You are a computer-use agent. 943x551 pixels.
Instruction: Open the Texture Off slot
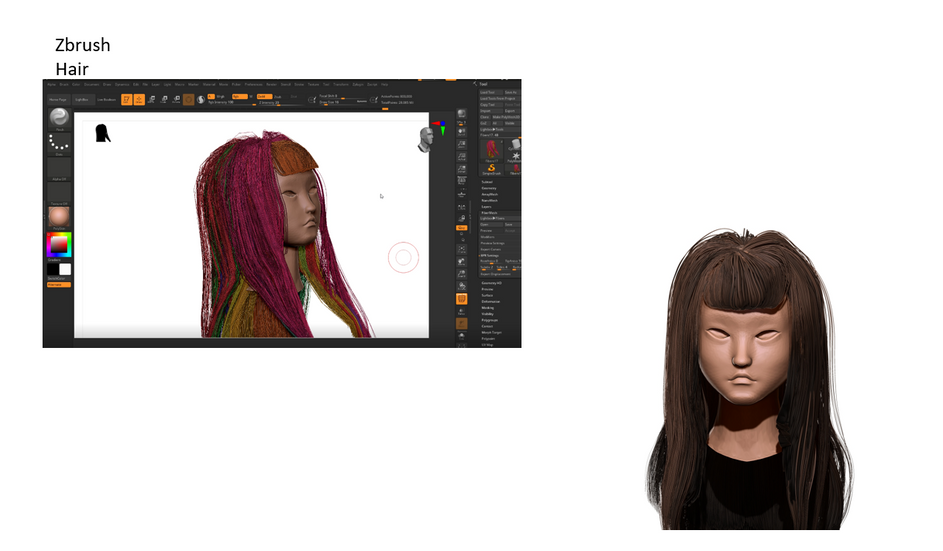(x=59, y=194)
